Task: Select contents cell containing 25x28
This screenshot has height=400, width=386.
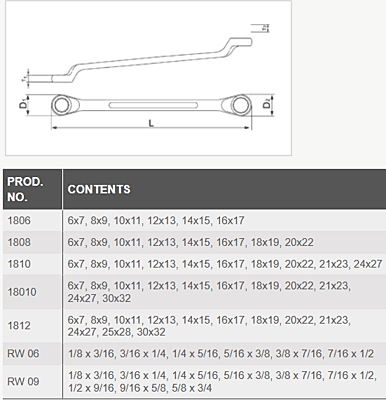Action: (x=224, y=326)
